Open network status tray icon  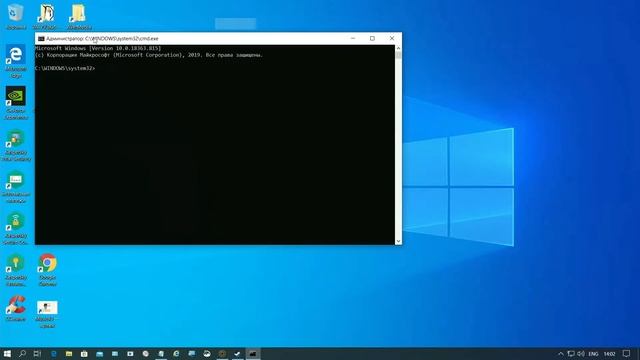point(571,354)
